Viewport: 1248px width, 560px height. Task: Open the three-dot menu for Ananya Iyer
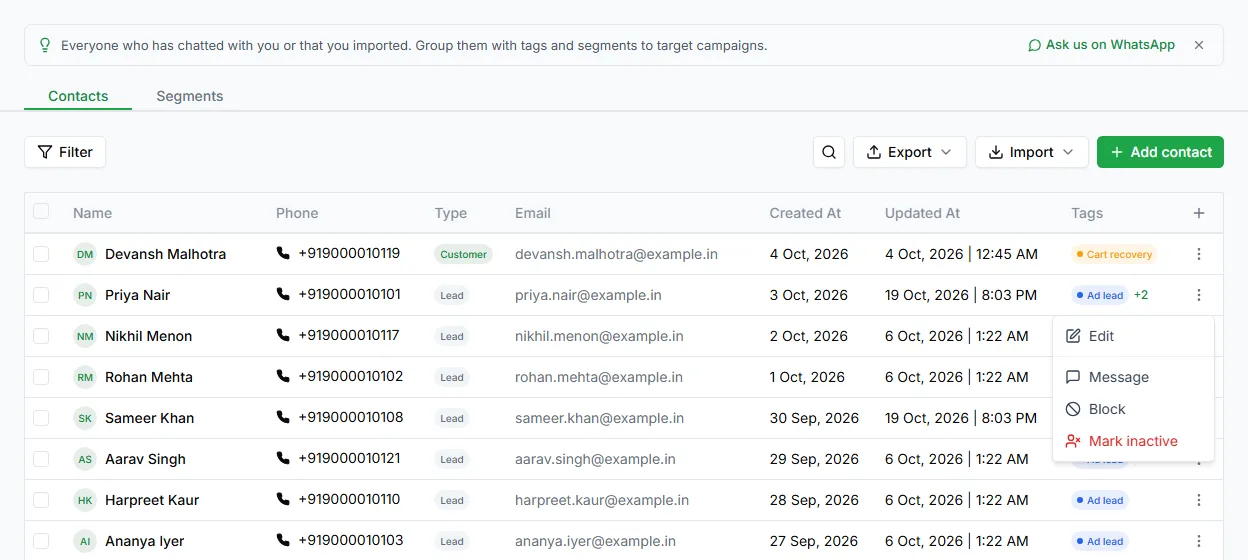(x=1199, y=541)
